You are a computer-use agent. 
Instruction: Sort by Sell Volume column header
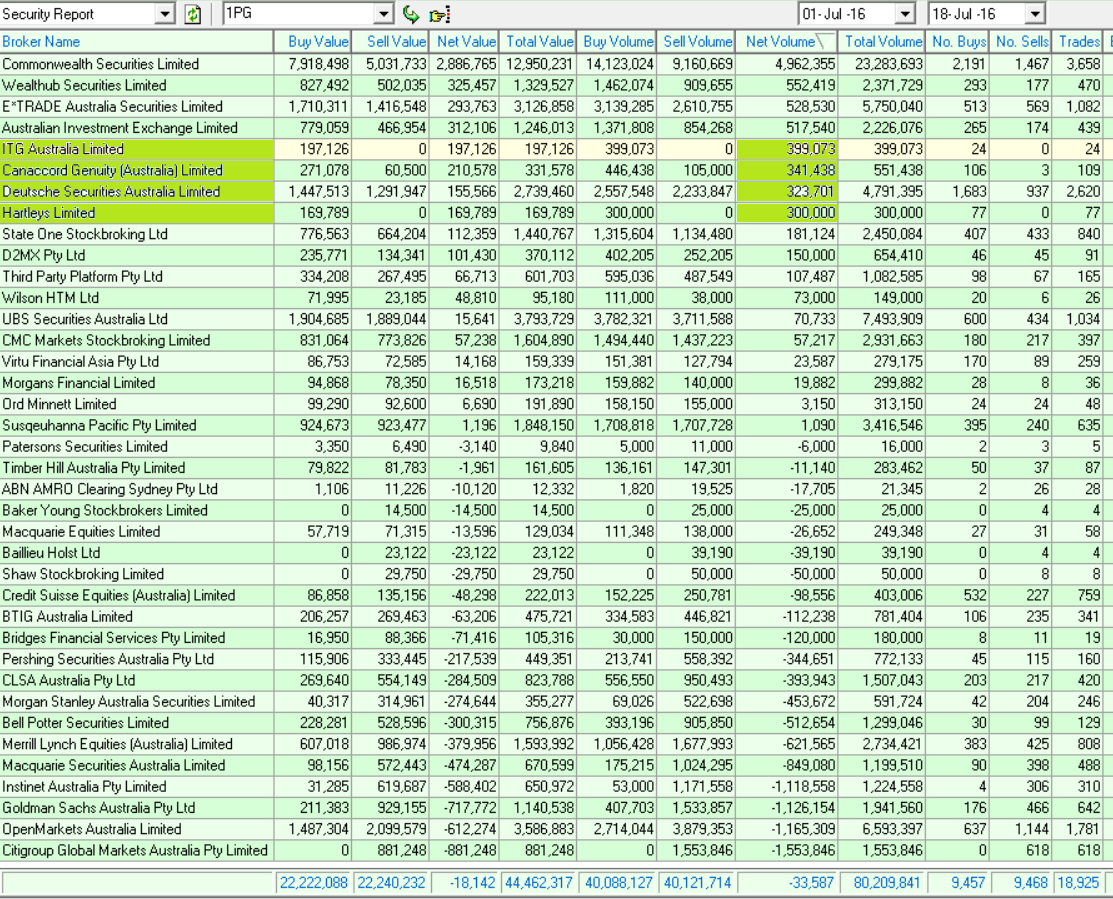[696, 42]
